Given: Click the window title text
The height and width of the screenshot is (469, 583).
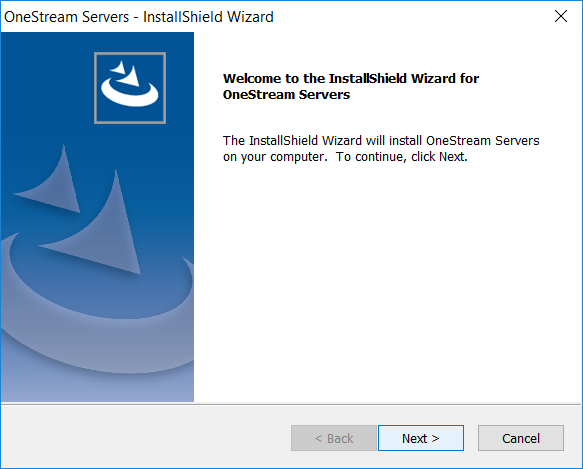Looking at the screenshot, I should tap(139, 17).
